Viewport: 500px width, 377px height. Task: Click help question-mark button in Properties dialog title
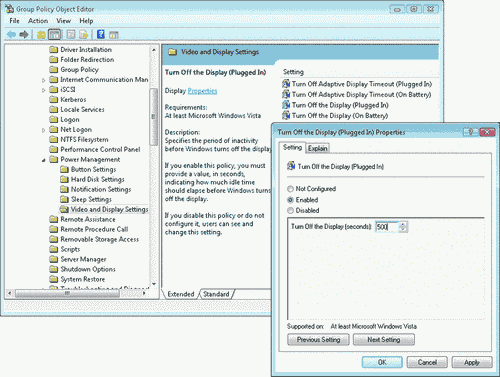click(470, 132)
